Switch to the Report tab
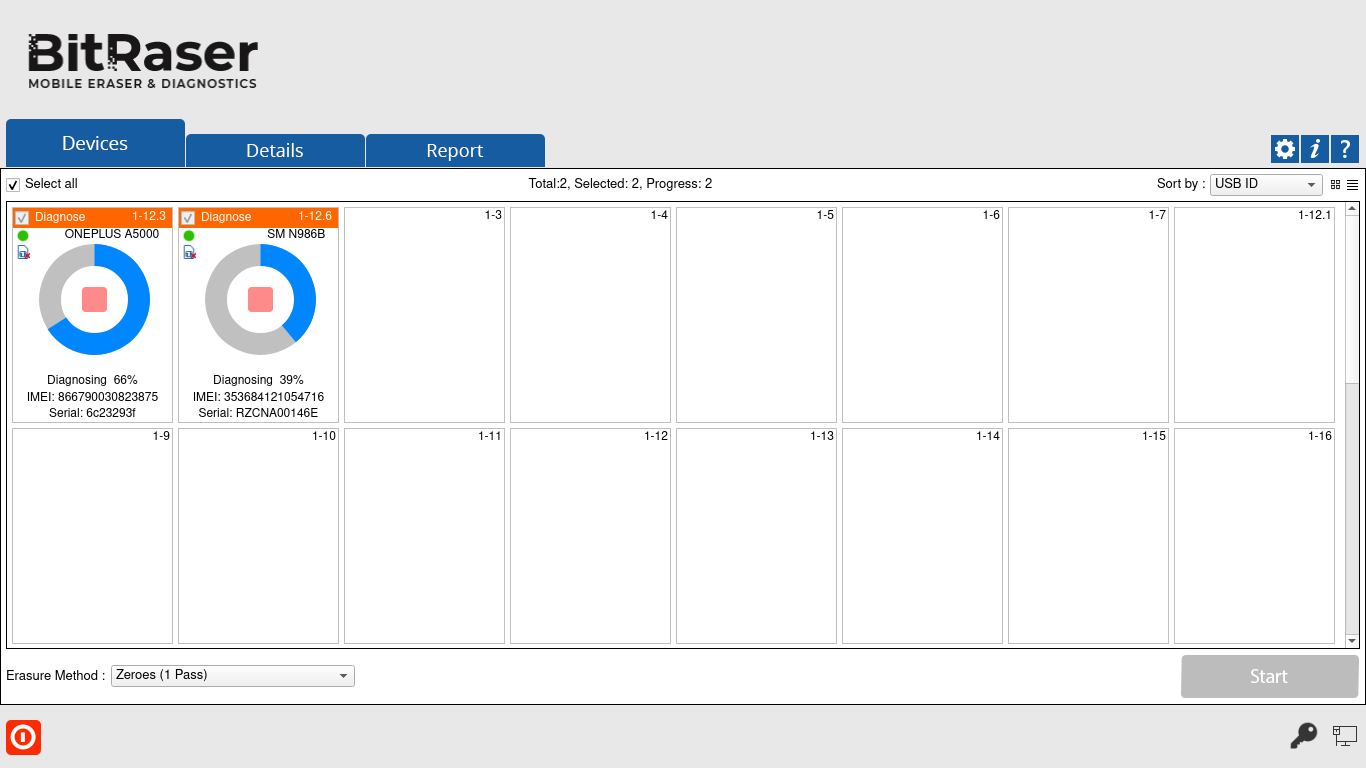 click(455, 150)
